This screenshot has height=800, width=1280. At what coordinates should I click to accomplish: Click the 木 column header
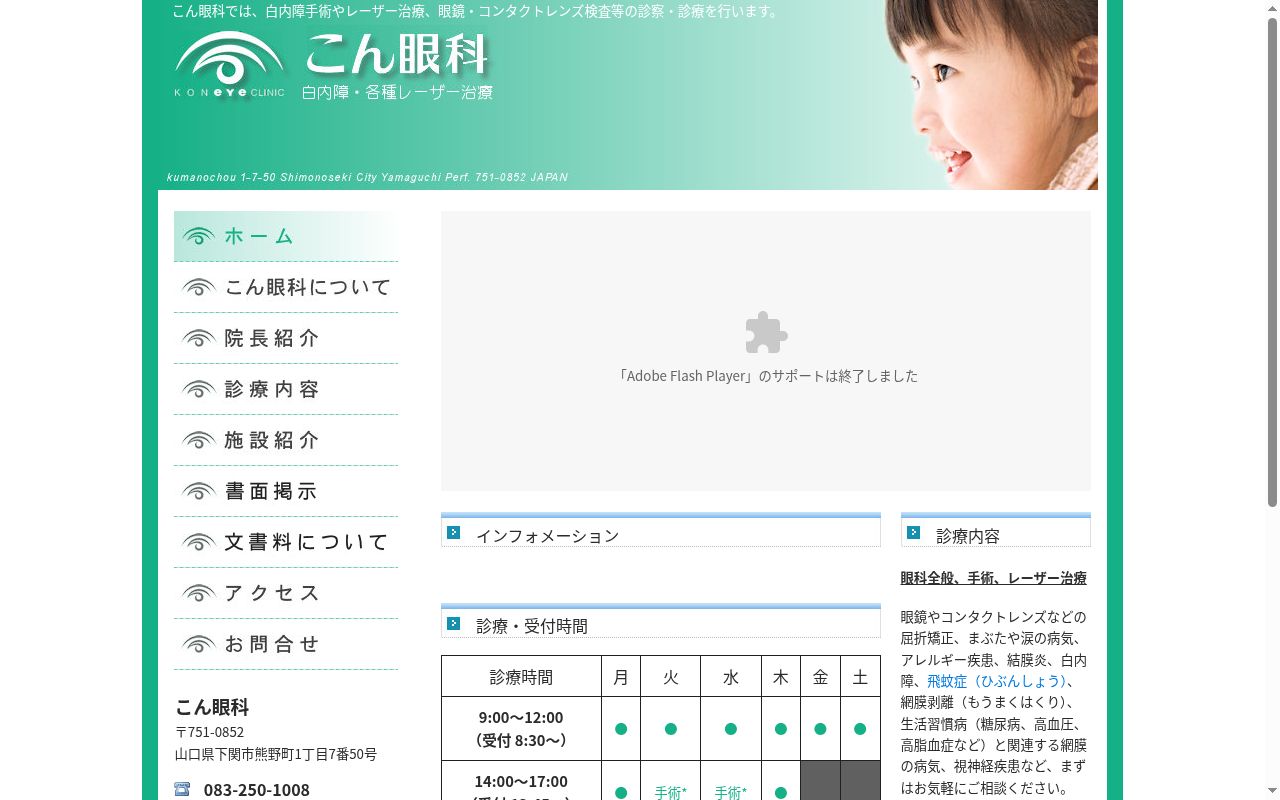point(781,677)
